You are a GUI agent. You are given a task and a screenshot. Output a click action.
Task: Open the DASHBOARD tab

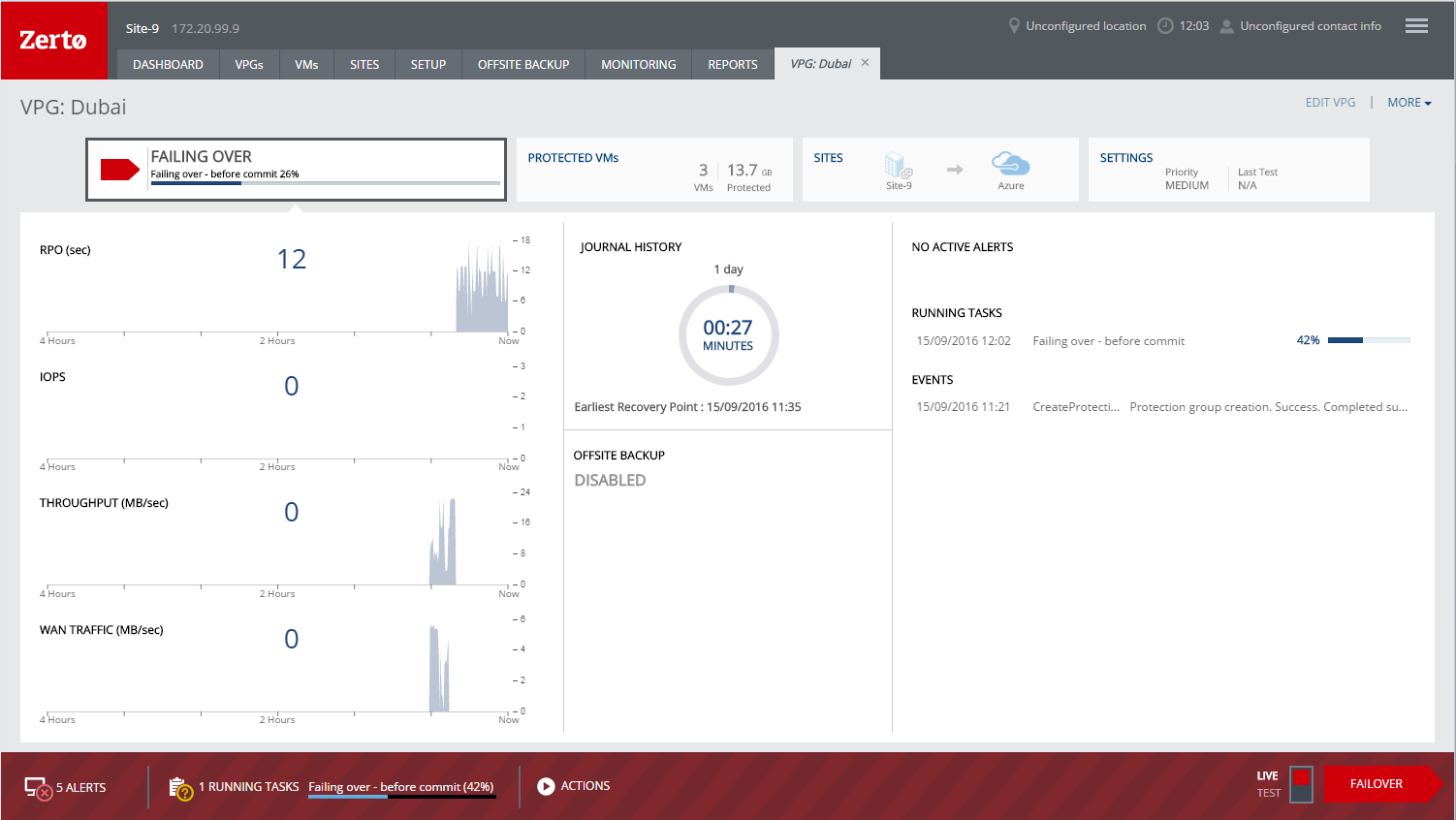pyautogui.click(x=168, y=64)
